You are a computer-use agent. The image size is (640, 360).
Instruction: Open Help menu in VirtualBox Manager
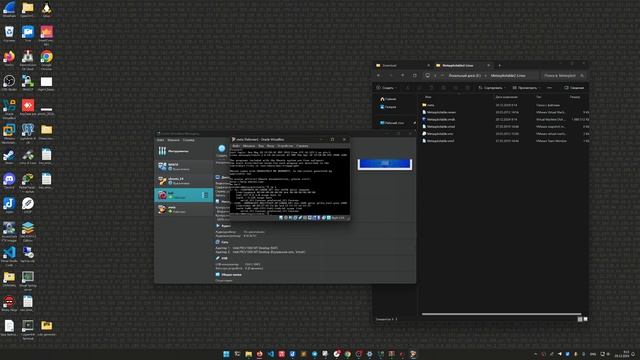pos(189,140)
